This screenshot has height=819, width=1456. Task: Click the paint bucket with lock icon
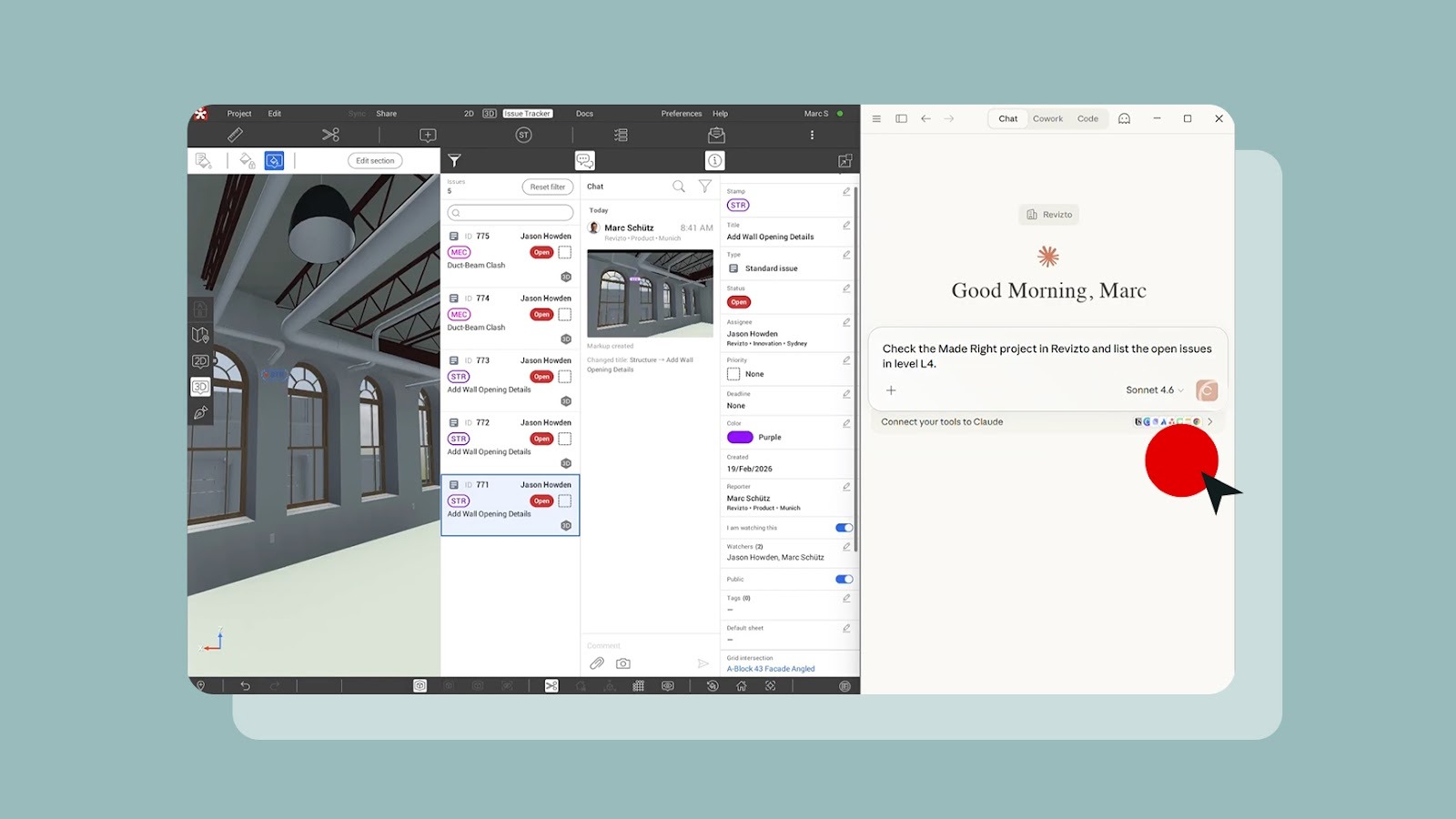247,160
